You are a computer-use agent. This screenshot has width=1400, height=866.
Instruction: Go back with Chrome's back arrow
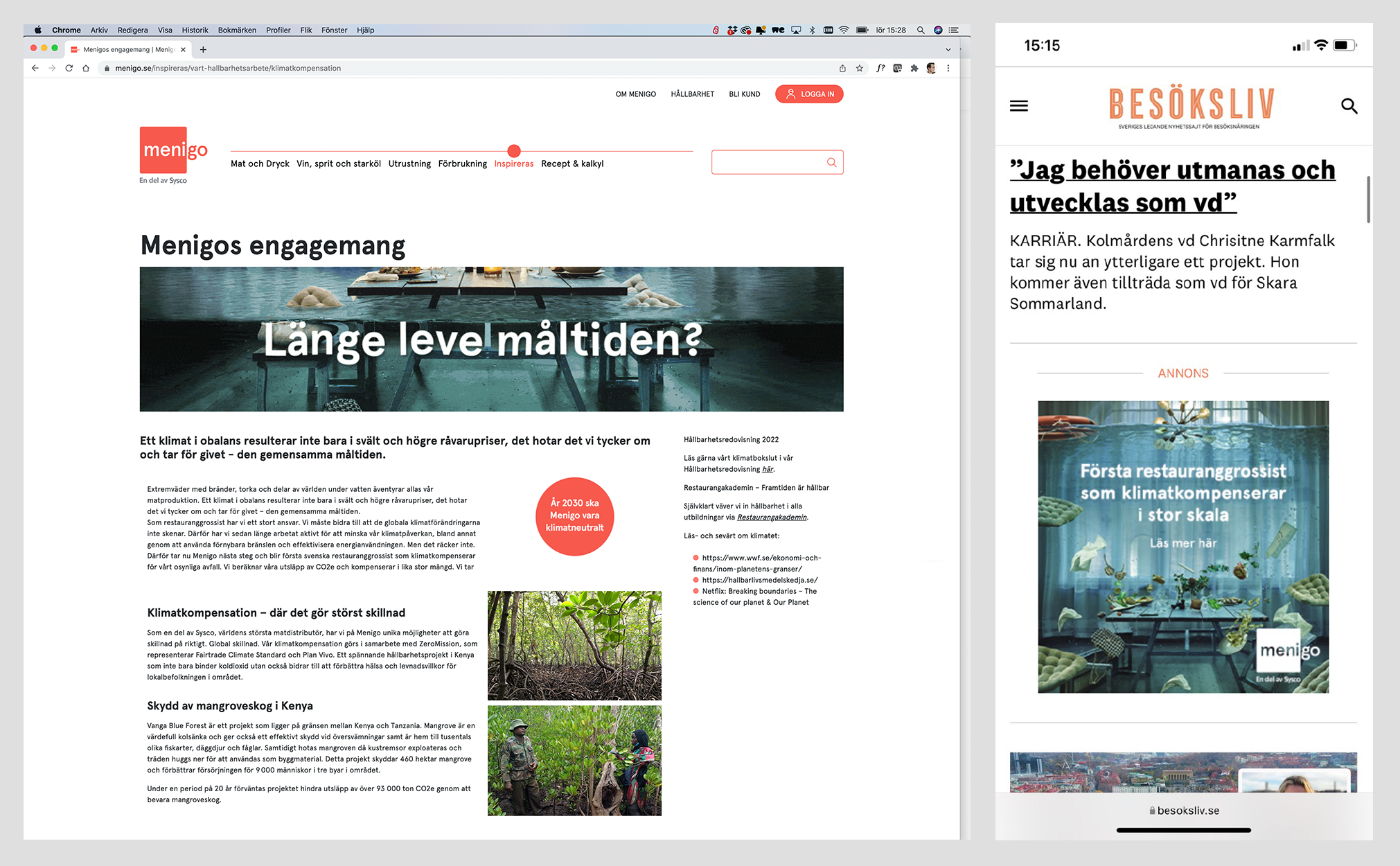(35, 68)
